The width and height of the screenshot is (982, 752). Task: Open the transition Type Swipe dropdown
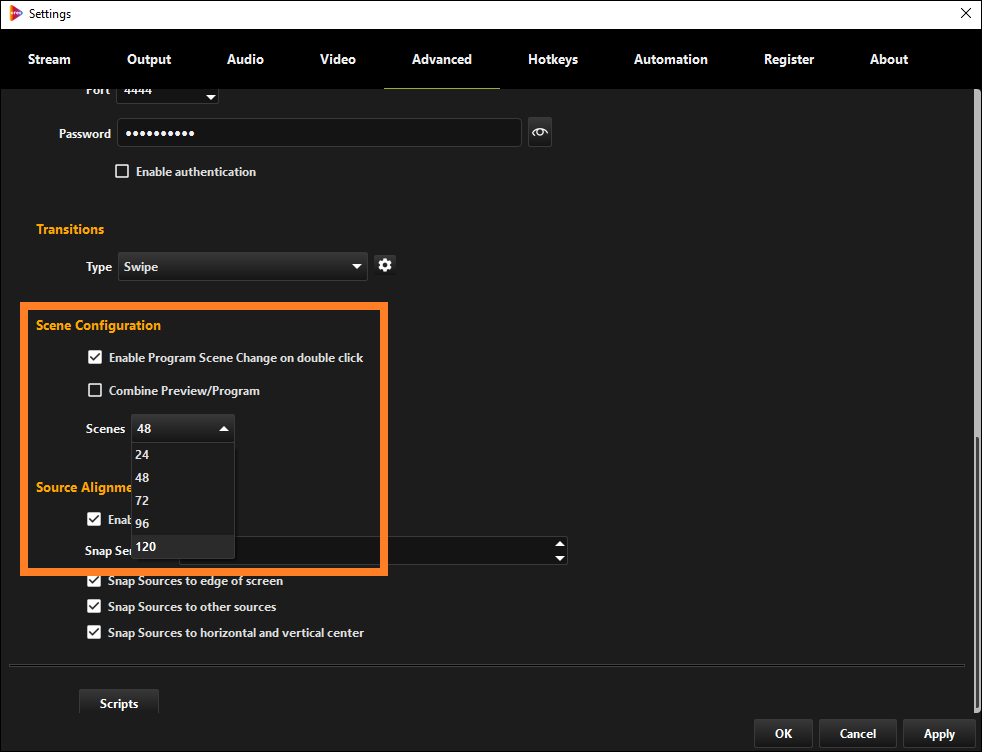[242, 266]
